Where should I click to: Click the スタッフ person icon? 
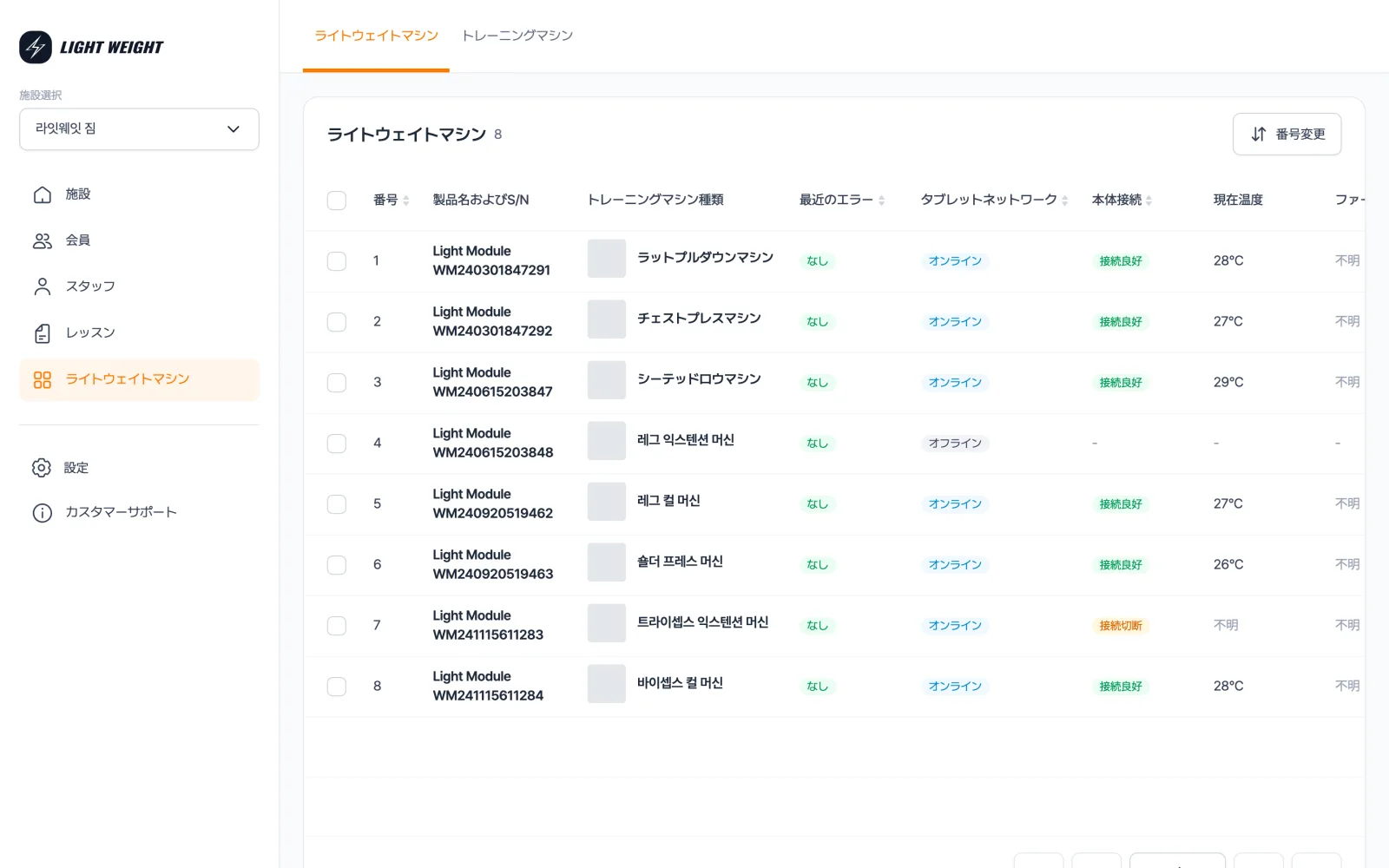click(x=43, y=286)
